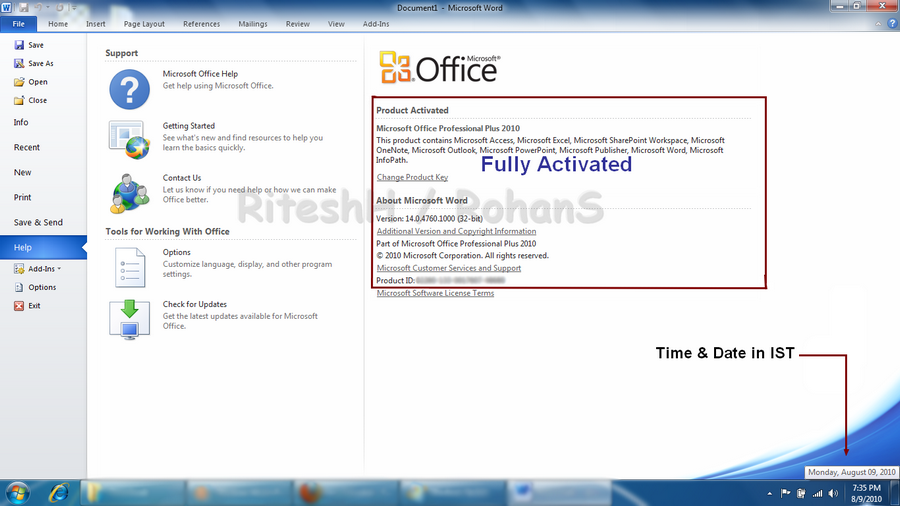Image resolution: width=900 pixels, height=506 pixels.
Task: Select the highlighted Help menu item
Action: 43,247
